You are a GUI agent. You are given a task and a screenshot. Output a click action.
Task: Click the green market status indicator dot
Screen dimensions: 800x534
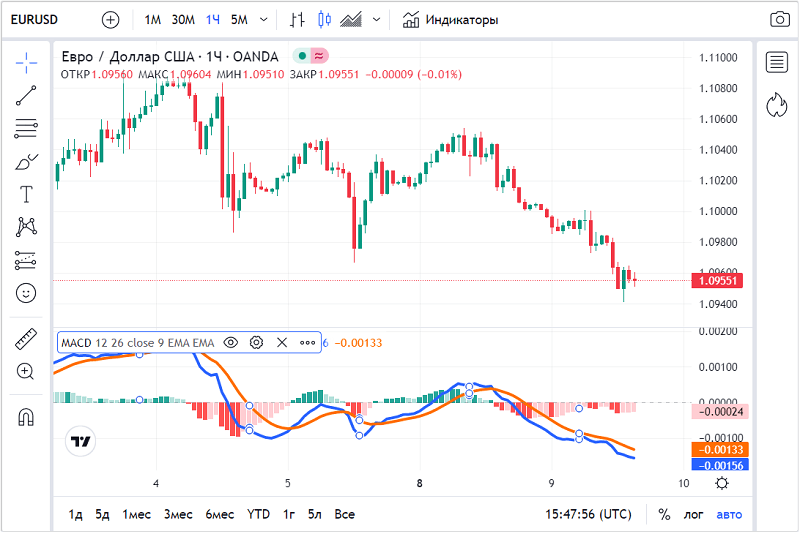click(302, 56)
